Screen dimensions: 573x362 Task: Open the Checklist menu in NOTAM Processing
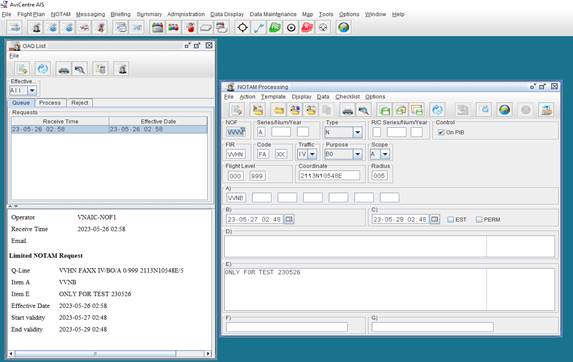tap(348, 97)
